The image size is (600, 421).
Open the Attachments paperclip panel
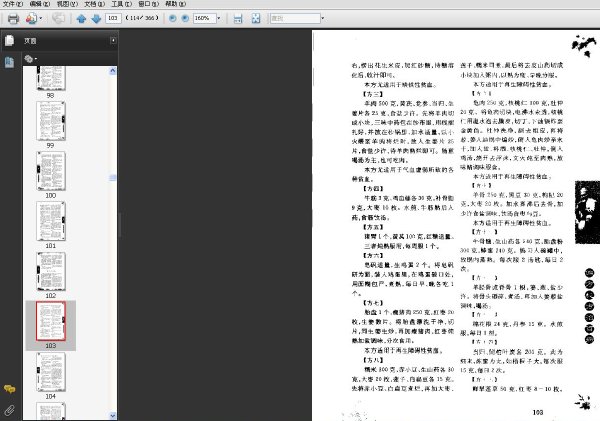tap(10, 410)
